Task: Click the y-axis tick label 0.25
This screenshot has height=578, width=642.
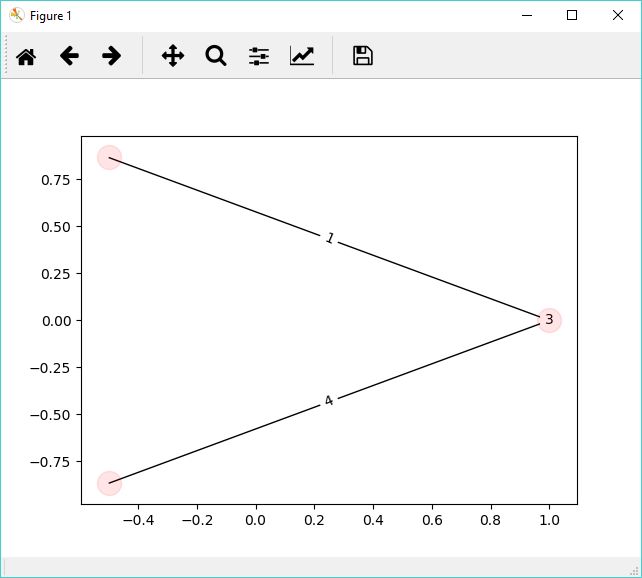Action: pos(55,274)
